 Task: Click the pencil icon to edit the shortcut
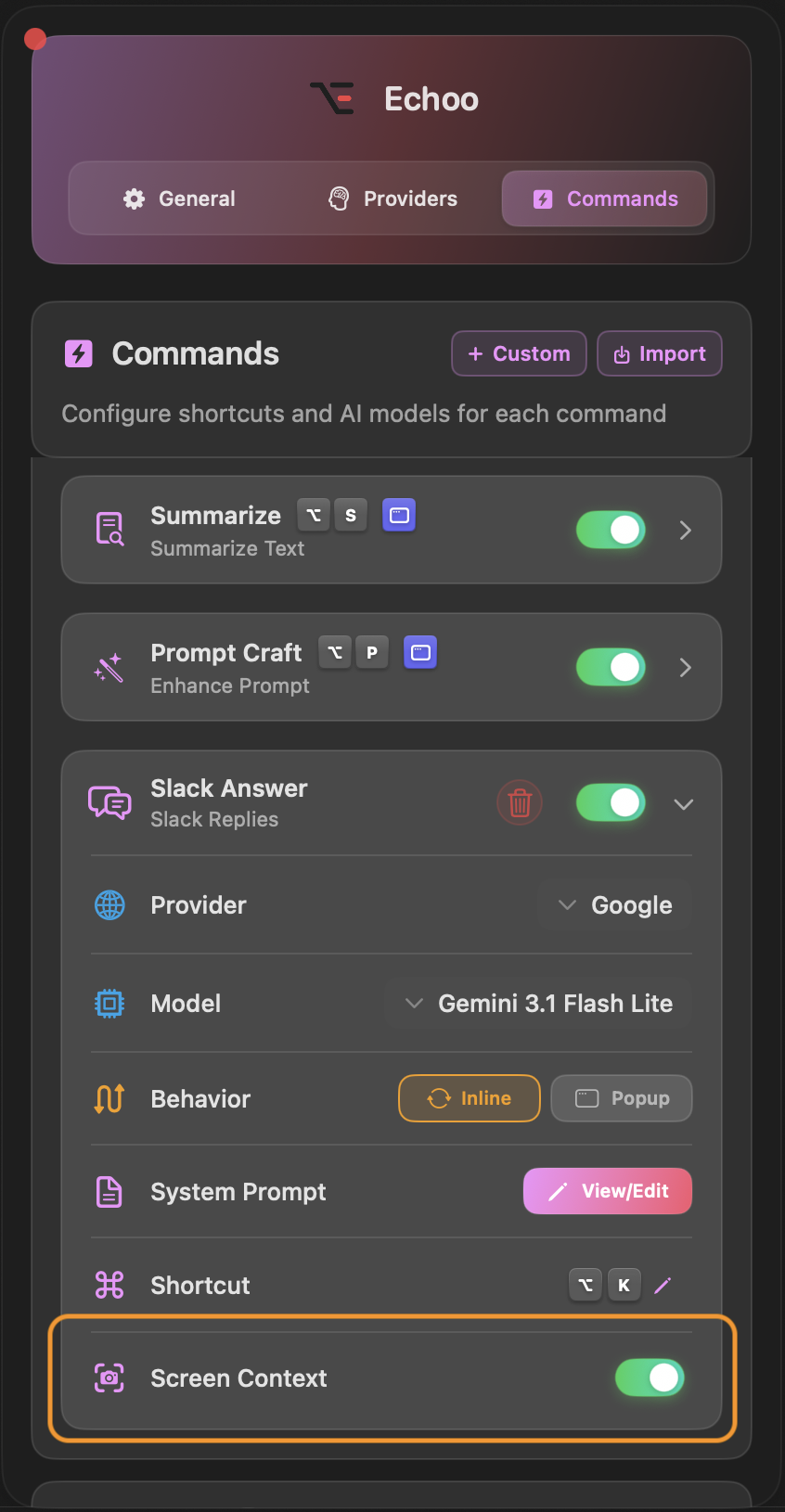coord(663,1285)
